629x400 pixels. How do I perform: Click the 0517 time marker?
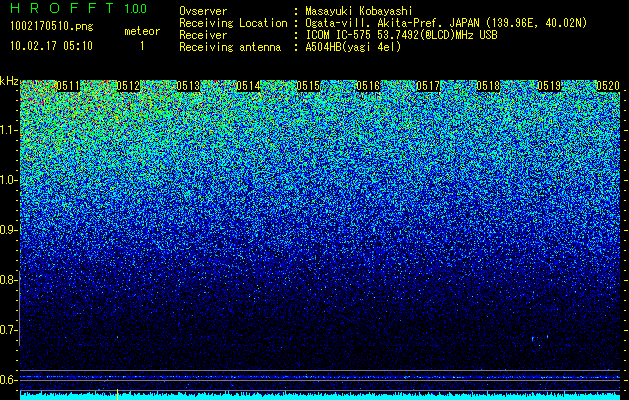pos(428,86)
